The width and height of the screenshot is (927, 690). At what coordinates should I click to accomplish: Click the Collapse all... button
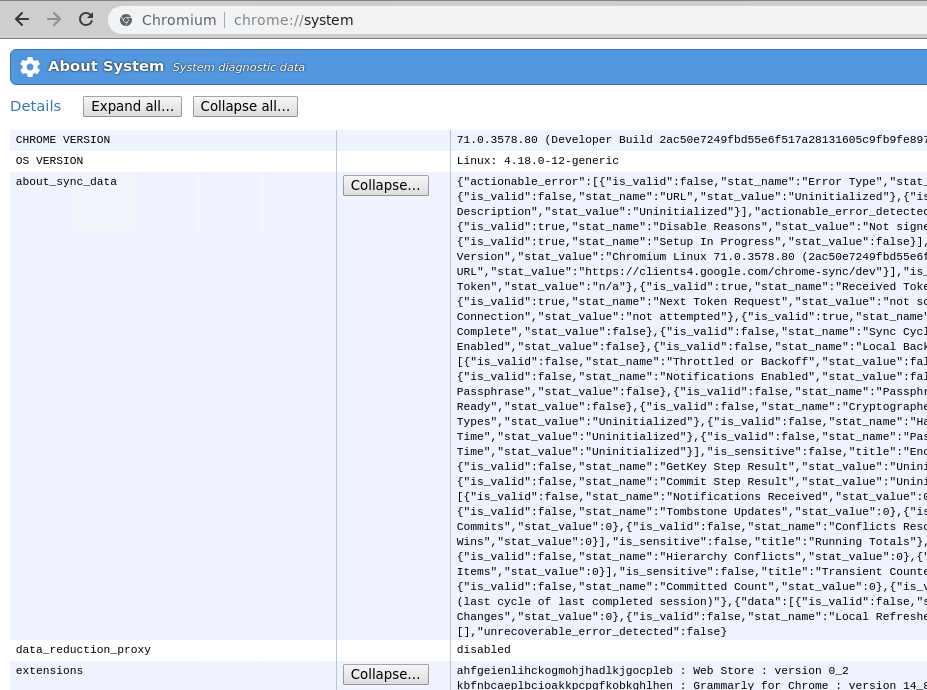[x=245, y=106]
